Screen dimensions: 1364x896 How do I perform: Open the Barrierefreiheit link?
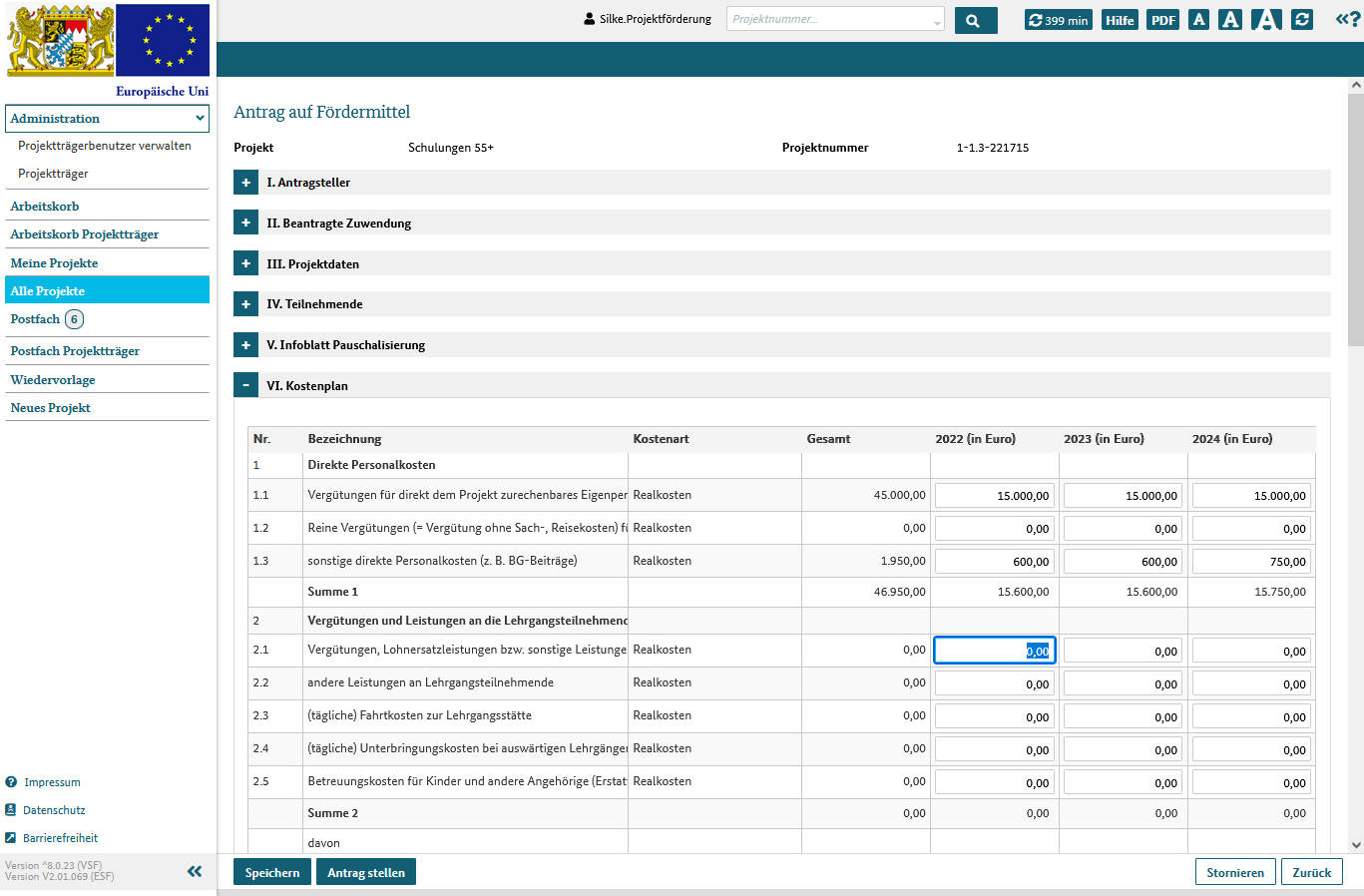pos(61,838)
